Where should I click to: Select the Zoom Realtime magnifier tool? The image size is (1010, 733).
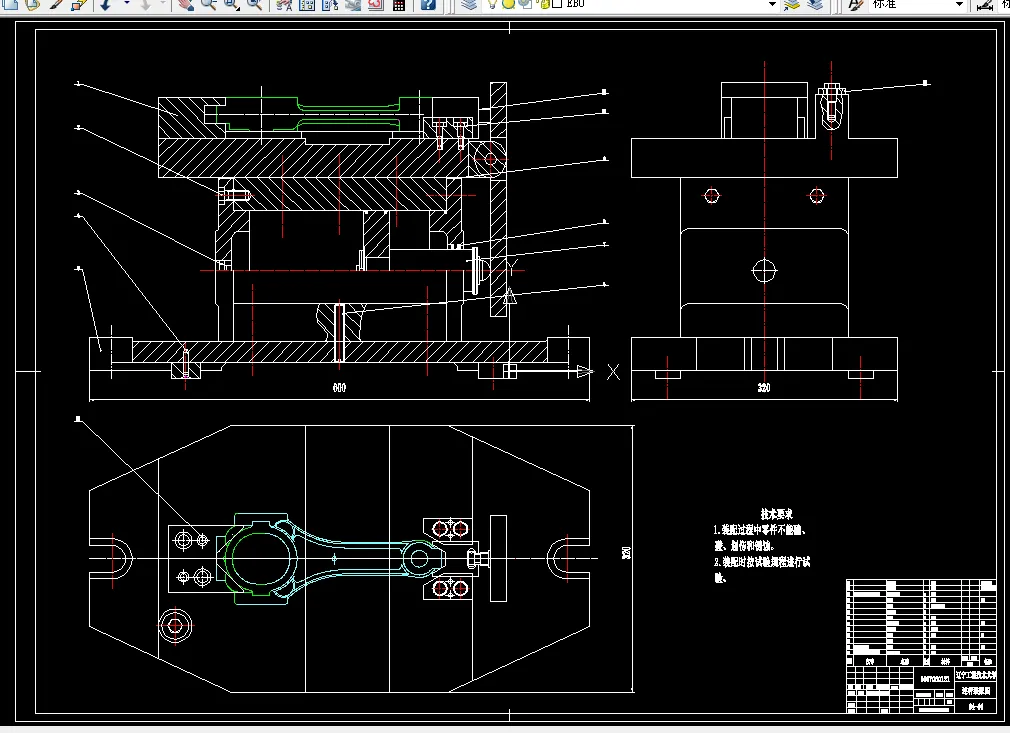[208, 5]
